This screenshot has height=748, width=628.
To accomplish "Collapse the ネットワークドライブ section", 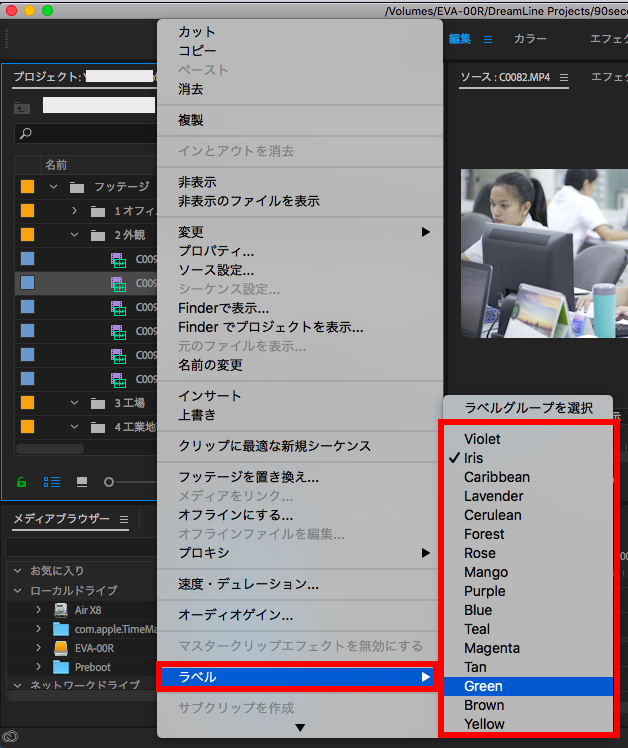I will click(18, 685).
